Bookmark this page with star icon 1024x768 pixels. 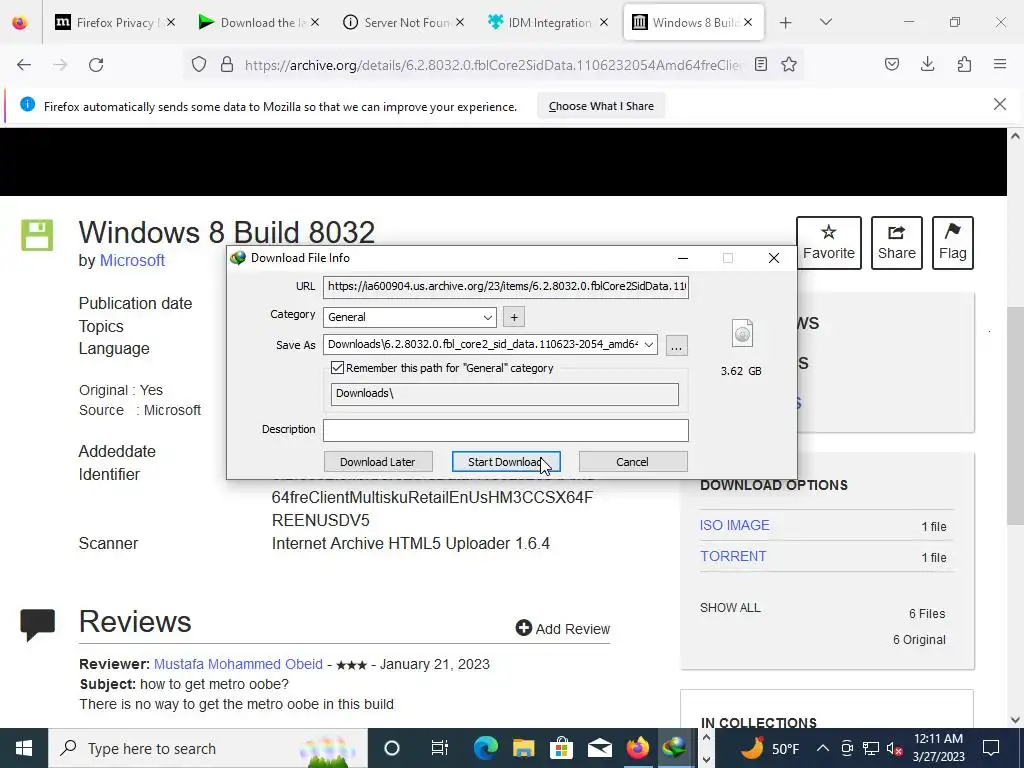789,65
